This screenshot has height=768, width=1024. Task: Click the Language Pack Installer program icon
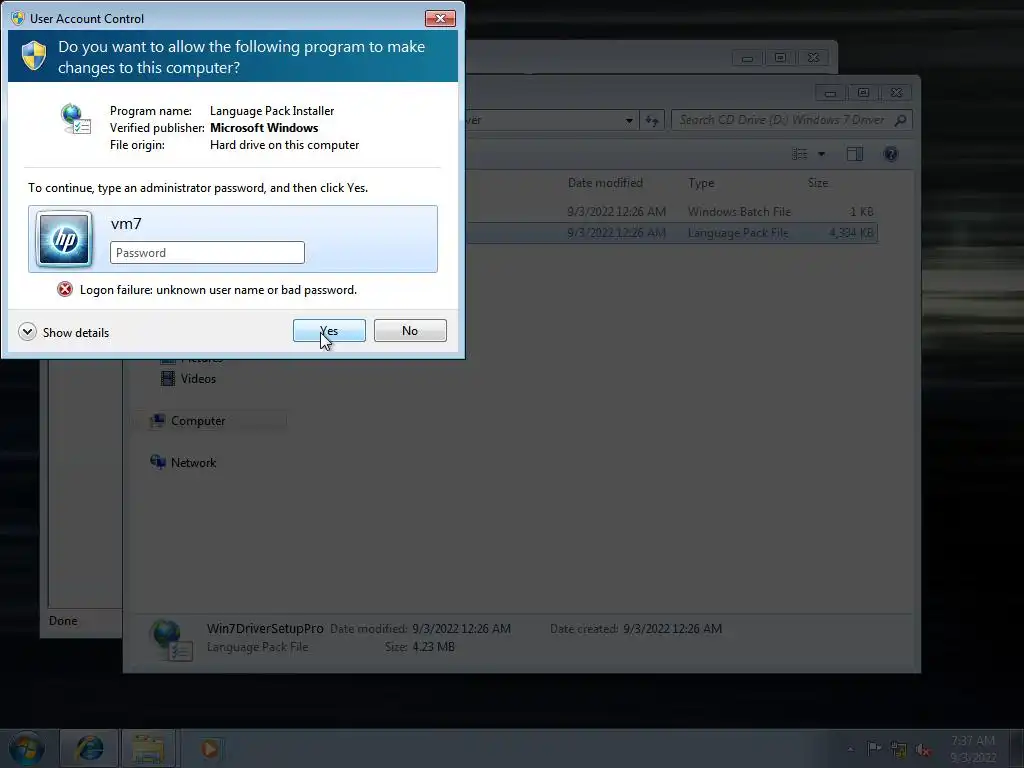(x=76, y=119)
